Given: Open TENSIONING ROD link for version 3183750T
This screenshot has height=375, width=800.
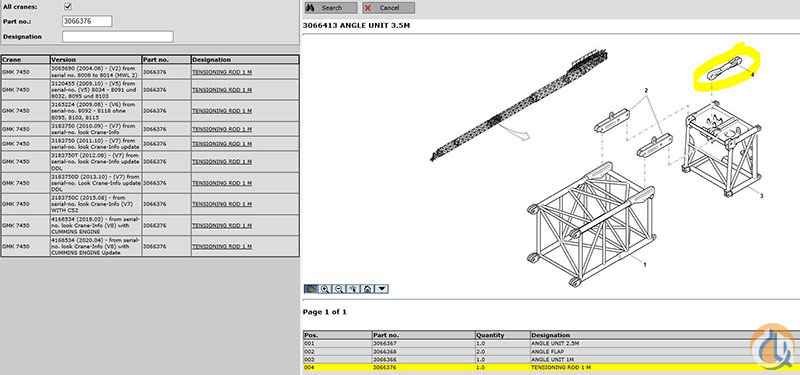Looking at the screenshot, I should [222, 161].
